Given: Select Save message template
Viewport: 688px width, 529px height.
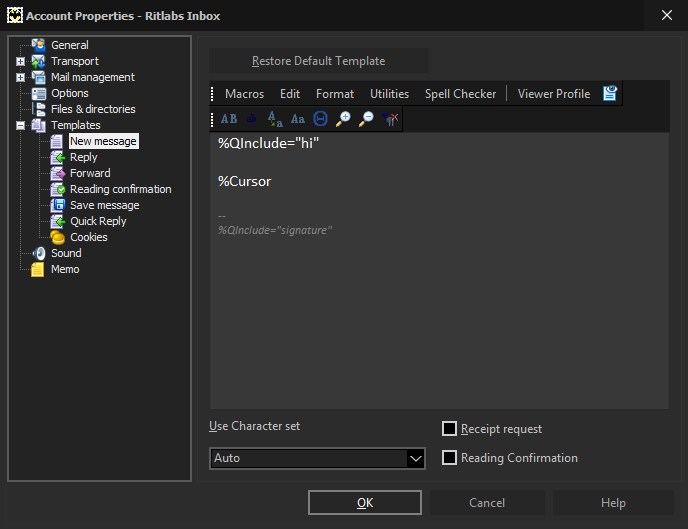Looking at the screenshot, I should click(105, 205).
